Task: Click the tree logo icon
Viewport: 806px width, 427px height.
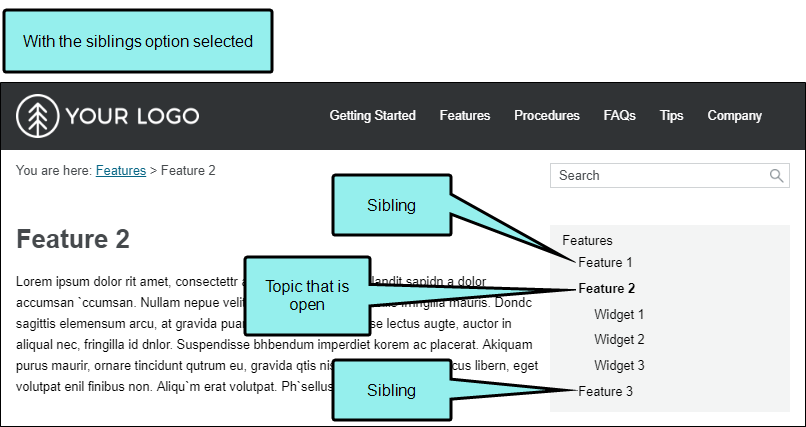Action: [38, 116]
